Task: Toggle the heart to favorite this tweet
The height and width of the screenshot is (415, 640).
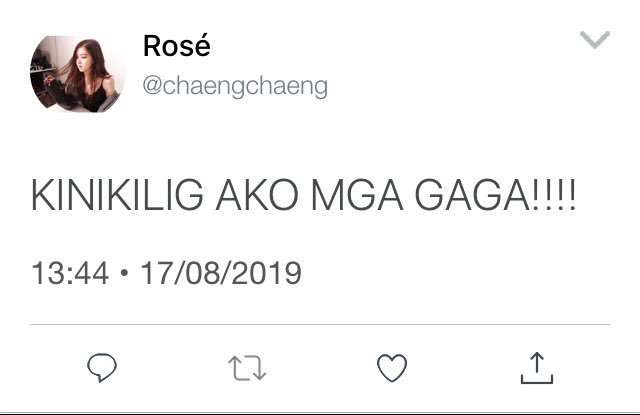Action: click(392, 368)
